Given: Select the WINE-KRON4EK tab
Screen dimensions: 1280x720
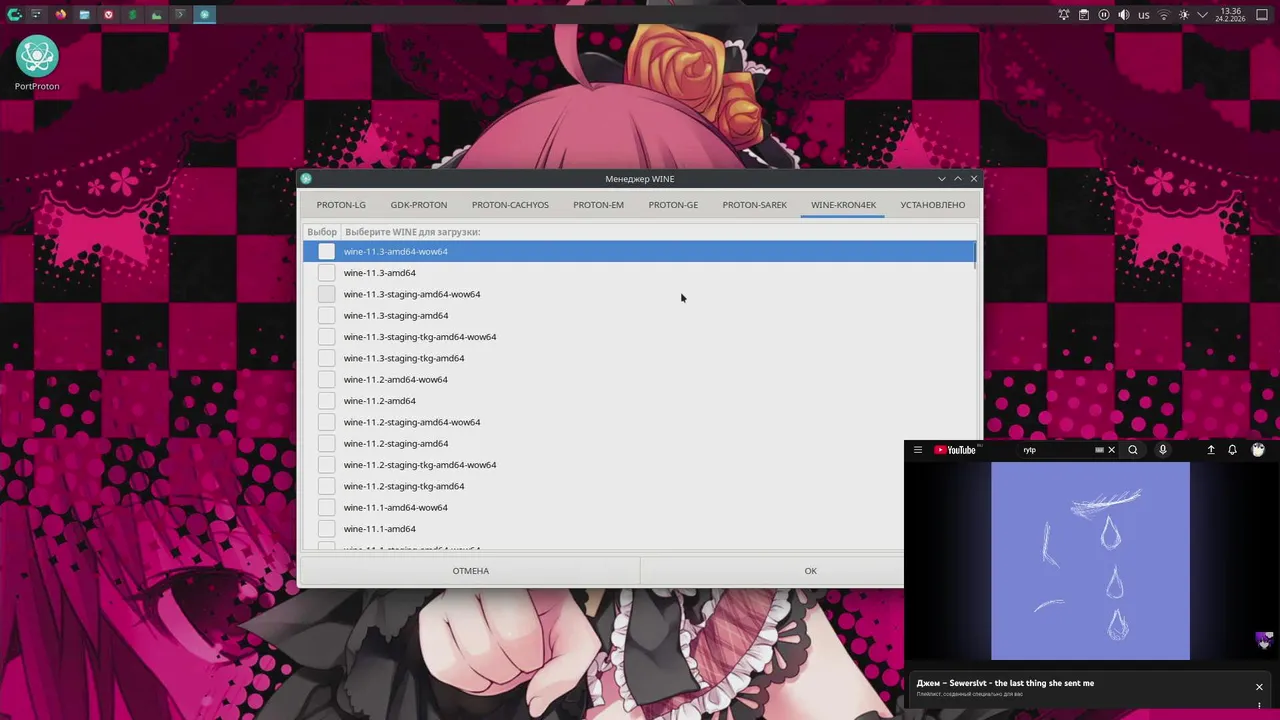Looking at the screenshot, I should 843,205.
